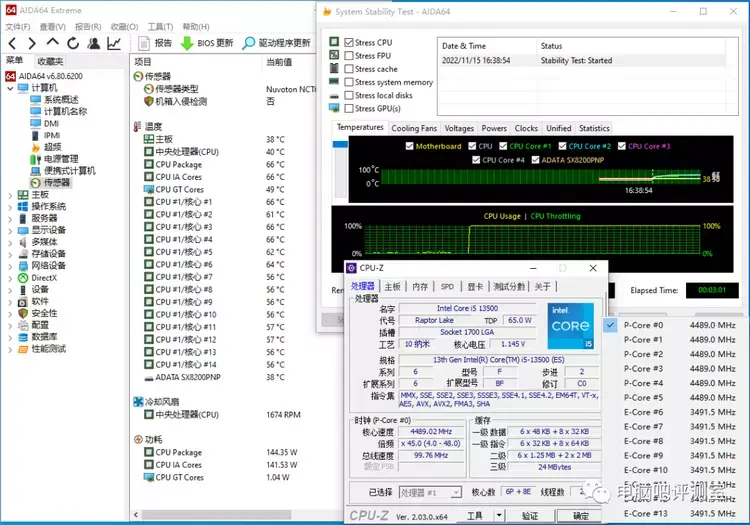Click the 功耗 power section icon
This screenshot has height=525, width=750.
click(x=138, y=439)
